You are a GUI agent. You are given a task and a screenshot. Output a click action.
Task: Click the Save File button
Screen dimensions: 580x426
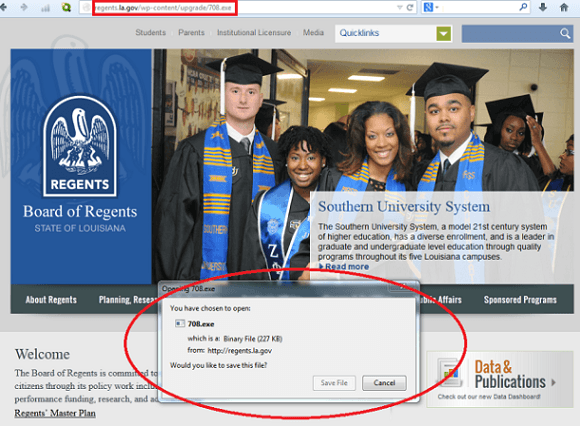[x=334, y=383]
